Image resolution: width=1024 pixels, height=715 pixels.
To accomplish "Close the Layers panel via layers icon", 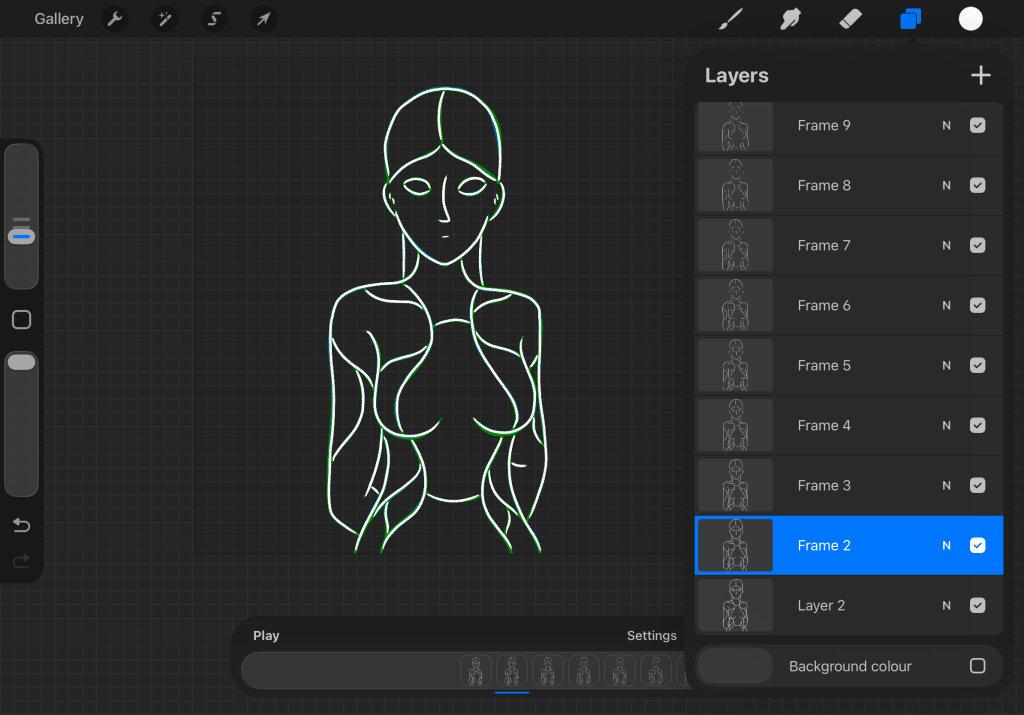I will pyautogui.click(x=910, y=19).
